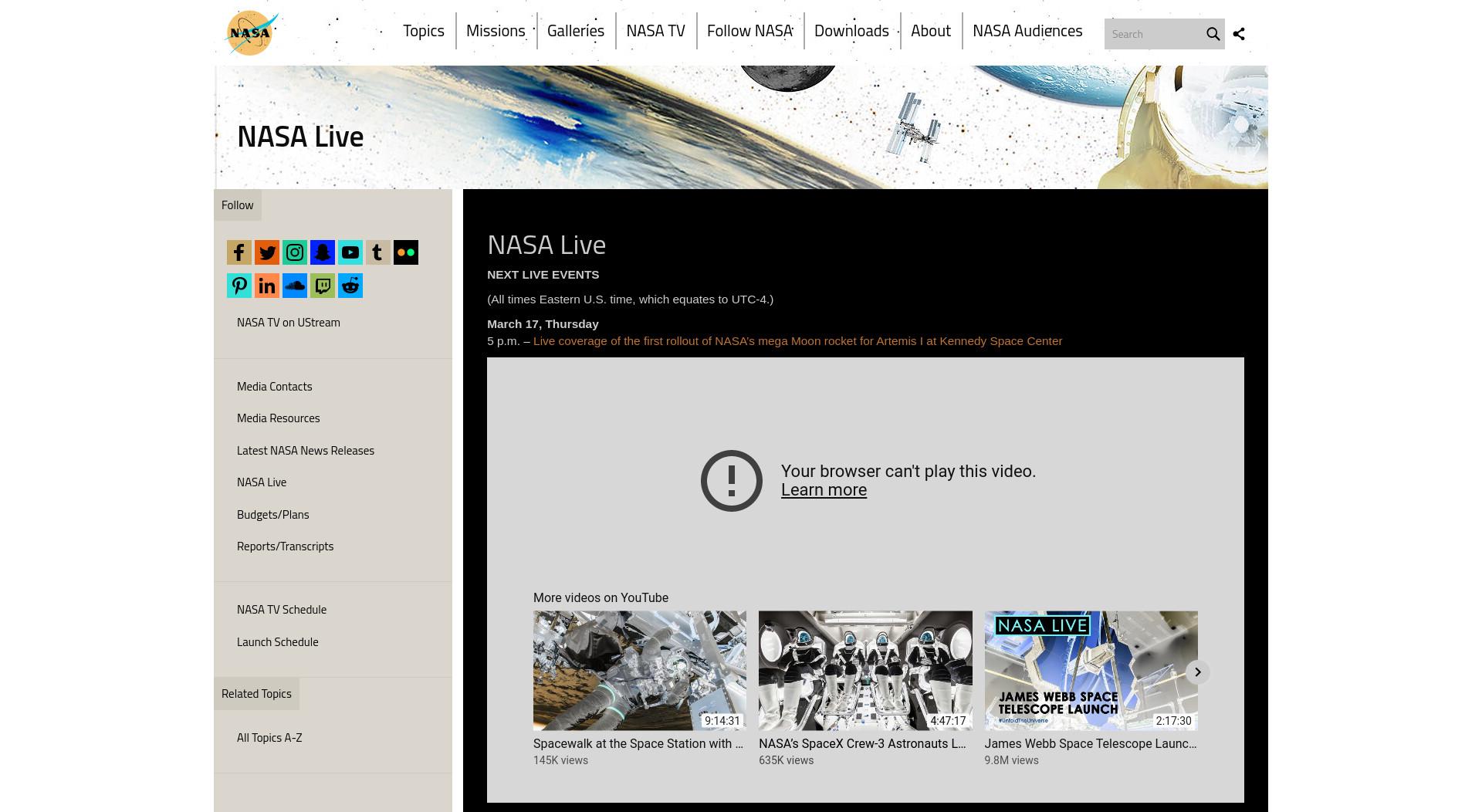Open Budgets/Plans link
The width and height of the screenshot is (1482, 812).
tap(273, 515)
